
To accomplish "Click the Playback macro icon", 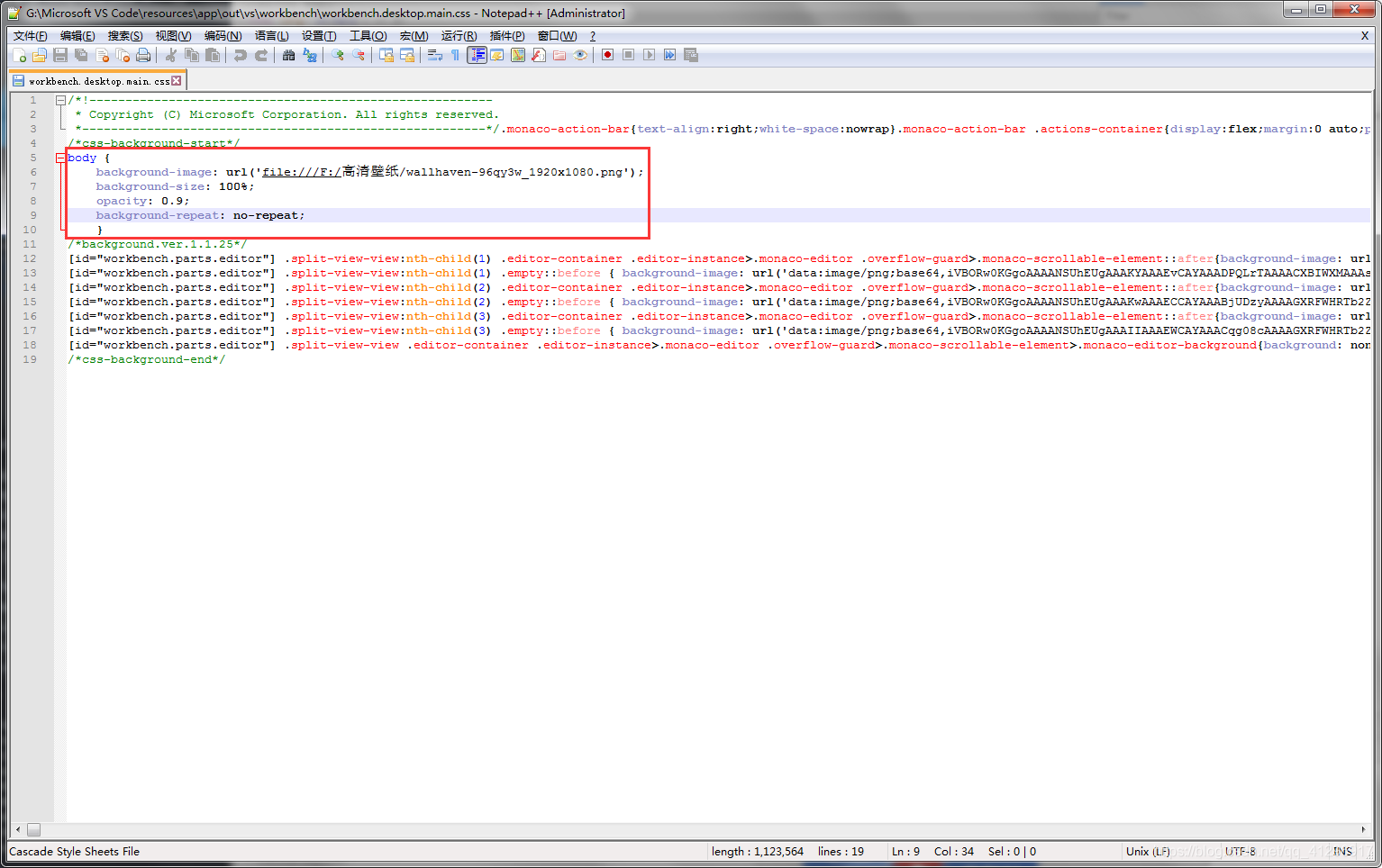I will (649, 55).
